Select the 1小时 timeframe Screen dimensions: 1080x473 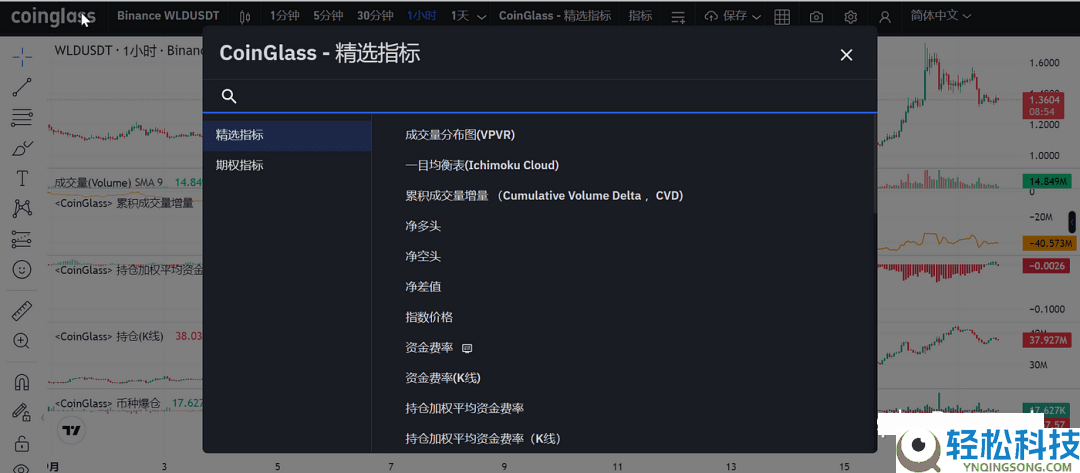coord(421,16)
